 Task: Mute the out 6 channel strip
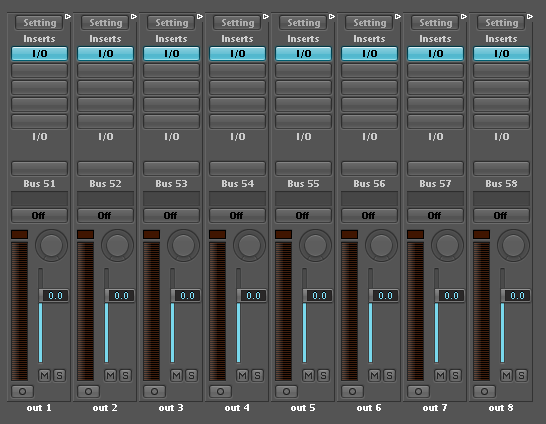375,375
